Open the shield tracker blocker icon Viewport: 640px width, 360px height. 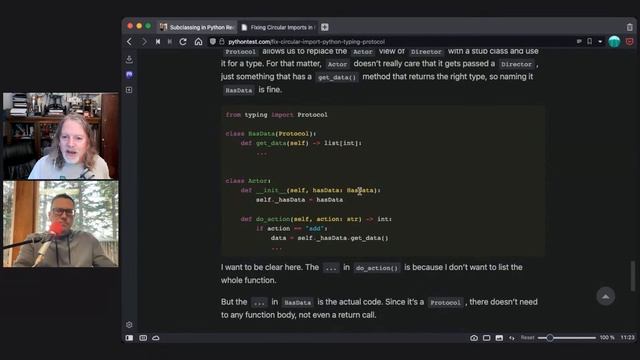(x=213, y=42)
